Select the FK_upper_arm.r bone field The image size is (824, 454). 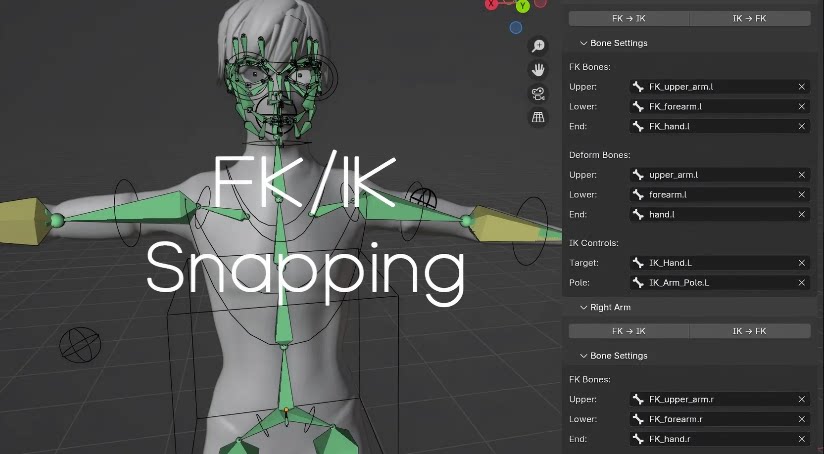pyautogui.click(x=720, y=399)
